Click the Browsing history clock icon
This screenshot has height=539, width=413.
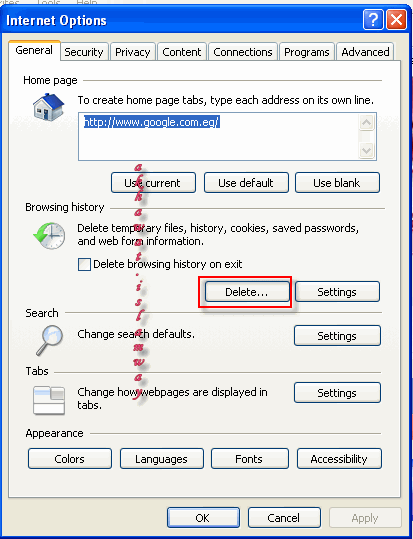(49, 235)
